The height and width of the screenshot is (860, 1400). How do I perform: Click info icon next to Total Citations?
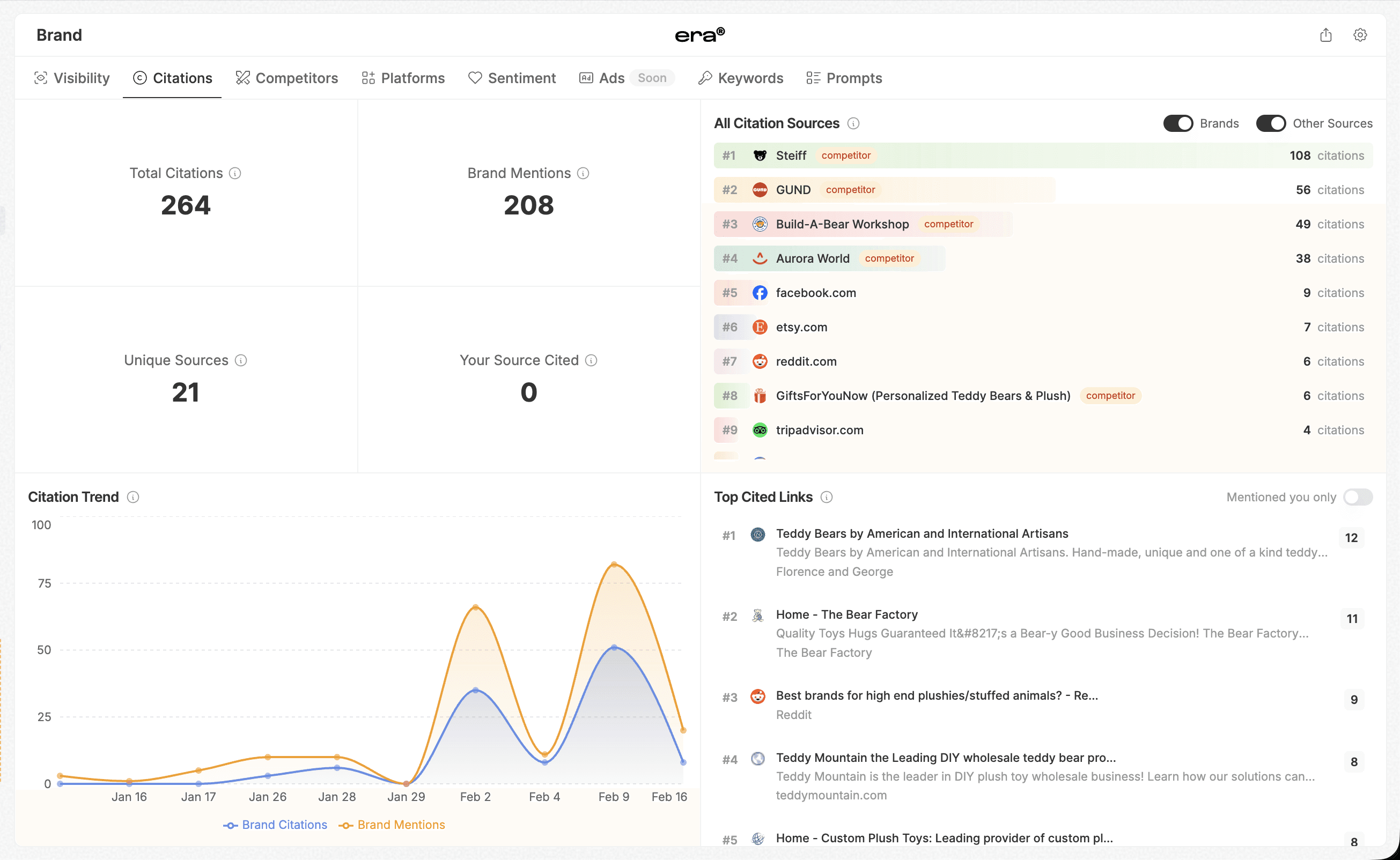pos(235,174)
